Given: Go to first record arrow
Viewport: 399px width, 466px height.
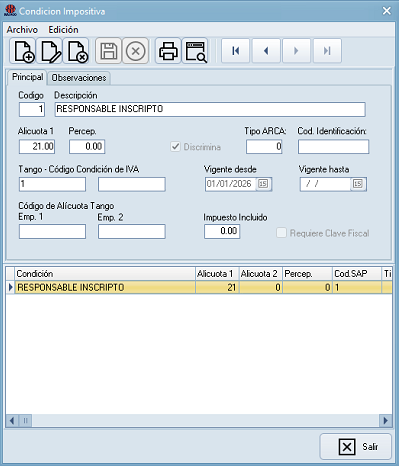Looking at the screenshot, I should click(235, 51).
